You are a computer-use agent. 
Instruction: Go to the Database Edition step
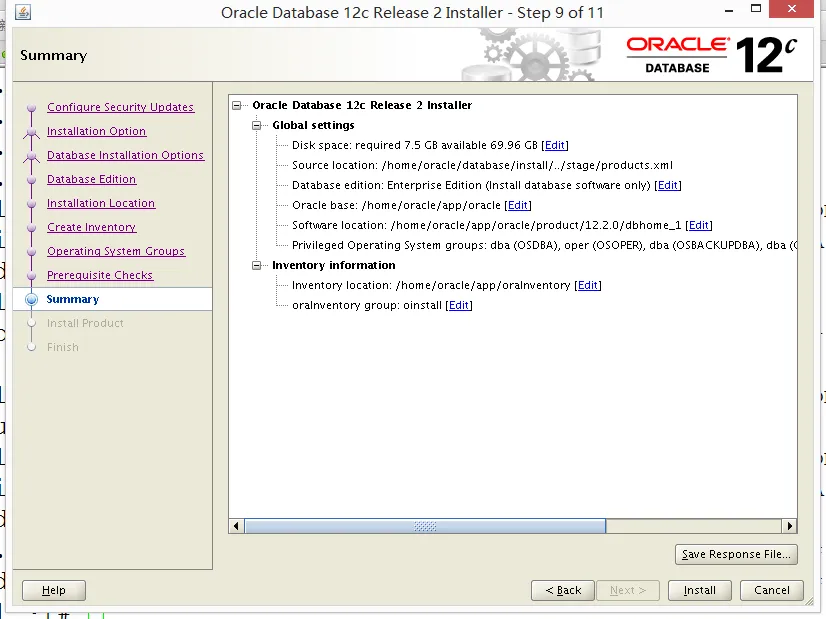coord(92,179)
